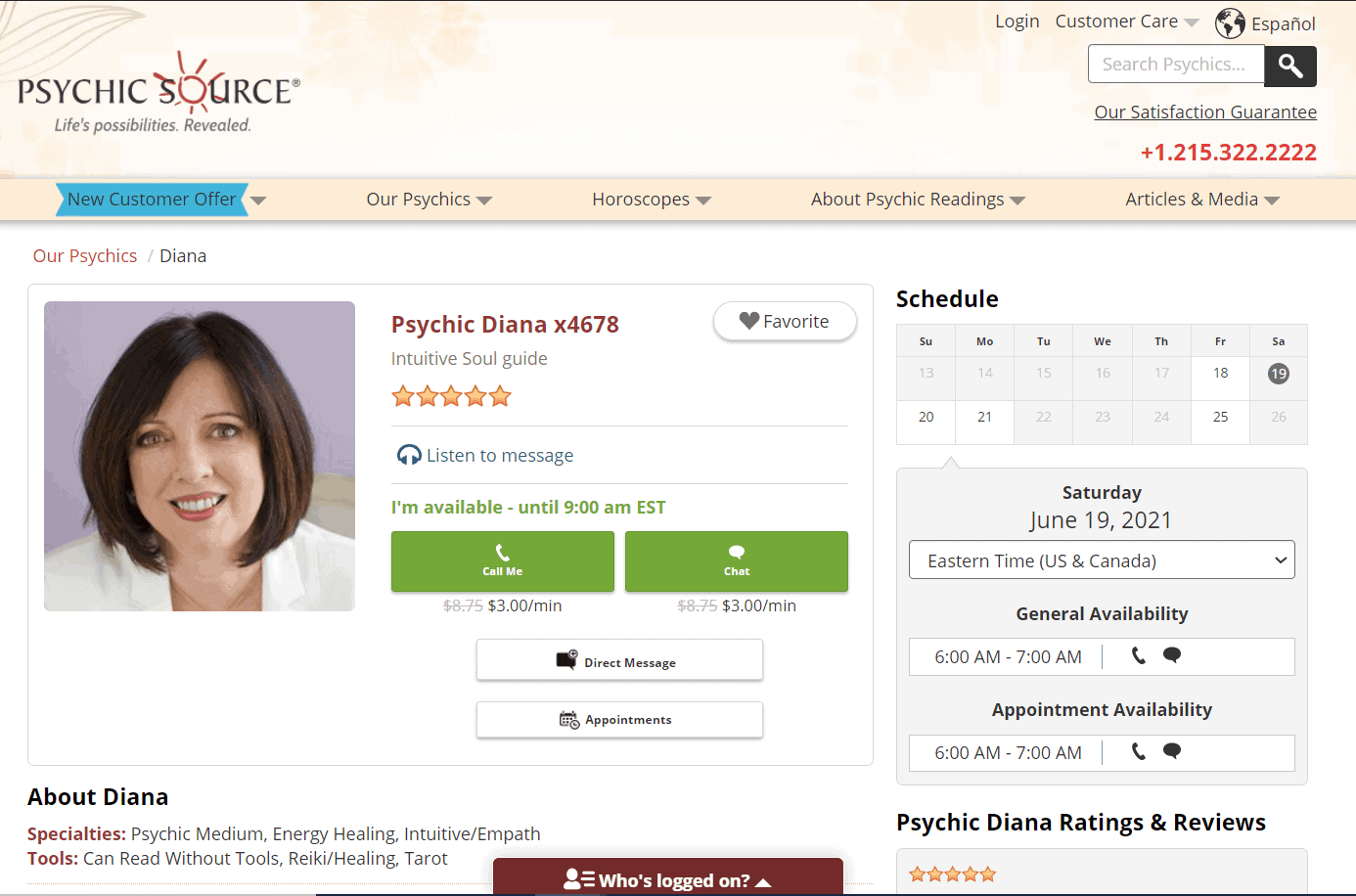Viewport: 1356px width, 896px height.
Task: Click into the Search Psychics field
Action: click(x=1176, y=65)
